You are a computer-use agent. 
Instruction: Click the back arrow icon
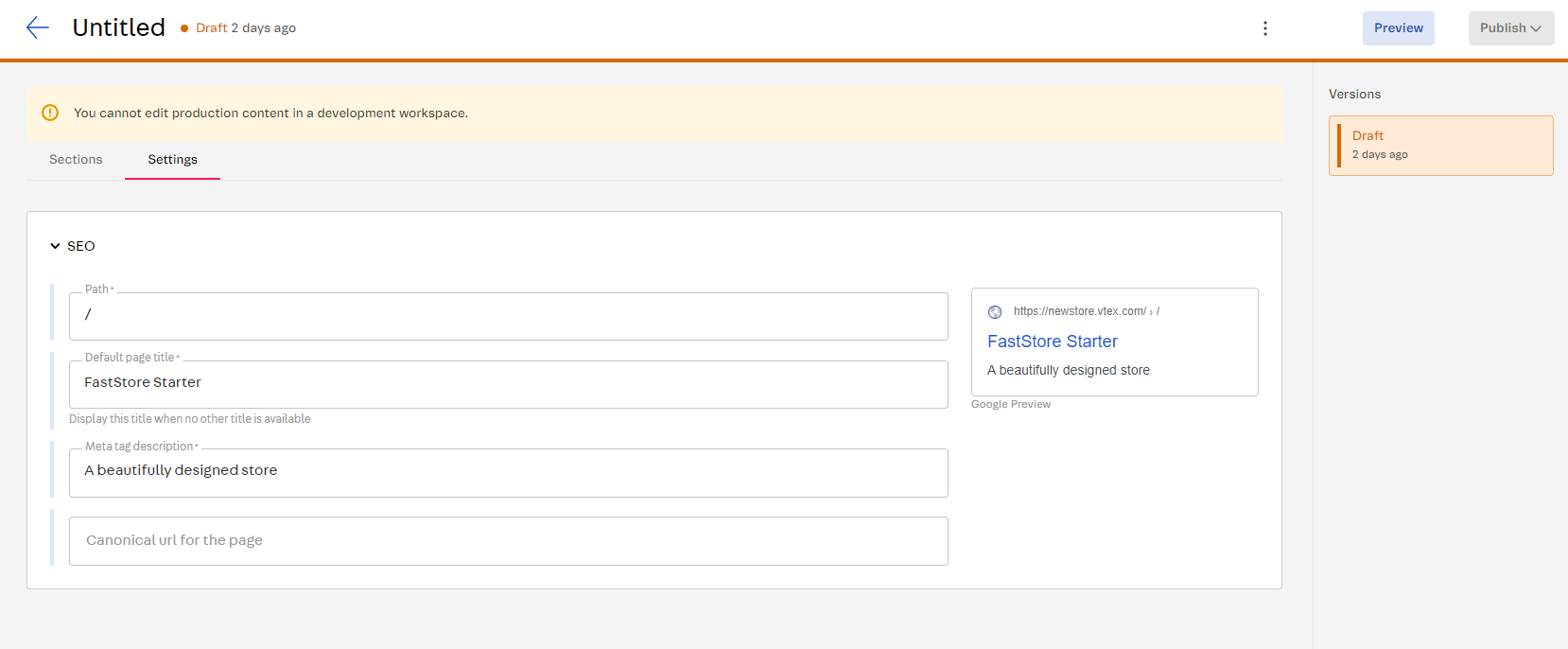[38, 27]
